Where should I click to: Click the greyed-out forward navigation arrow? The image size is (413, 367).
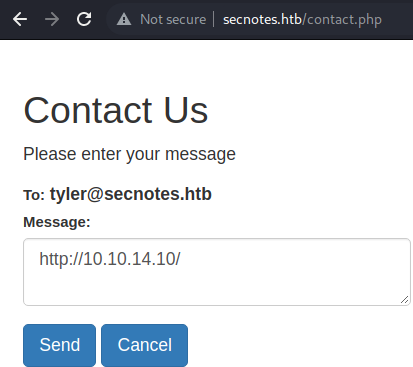(x=52, y=19)
